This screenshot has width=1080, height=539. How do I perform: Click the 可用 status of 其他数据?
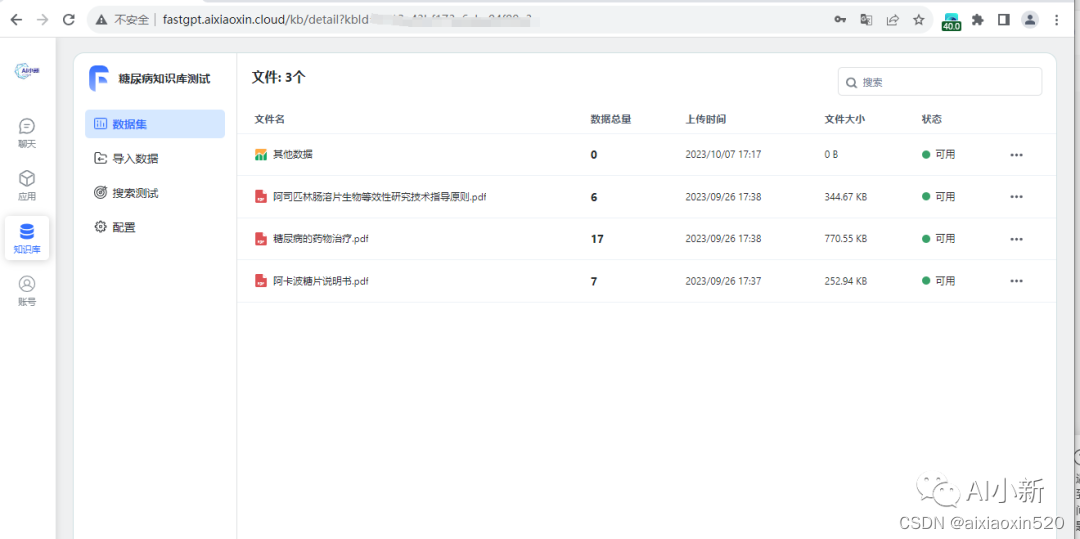tap(939, 155)
